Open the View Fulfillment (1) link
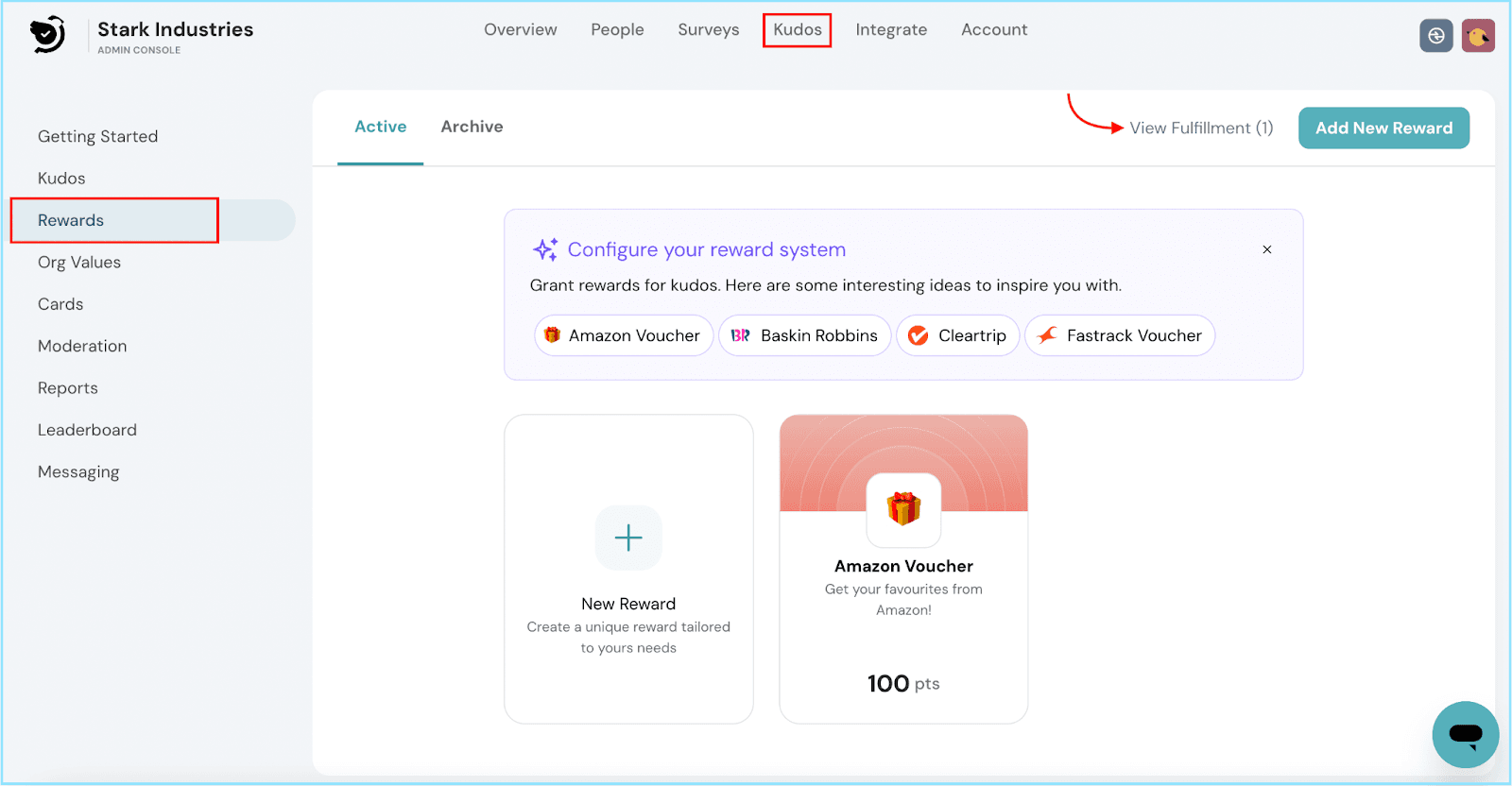 tap(1201, 128)
